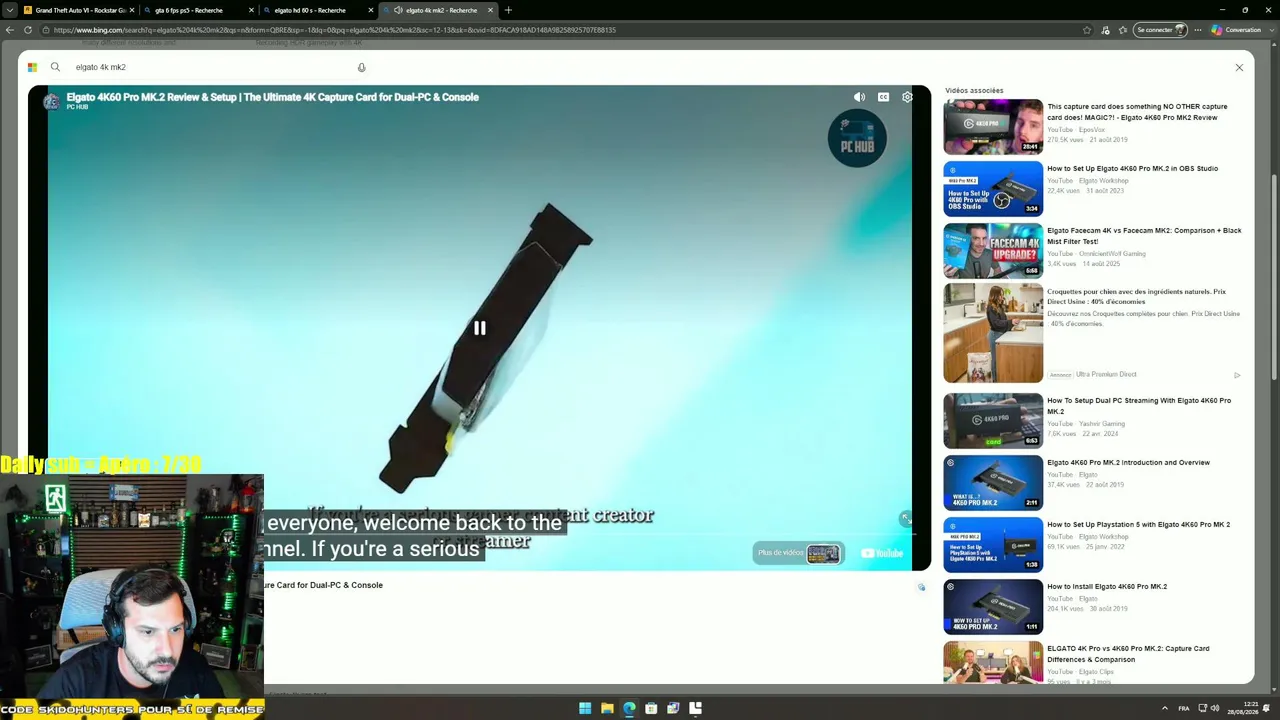Open the tab actions dropdown menu
1280x720 pixels.
[x=10, y=10]
